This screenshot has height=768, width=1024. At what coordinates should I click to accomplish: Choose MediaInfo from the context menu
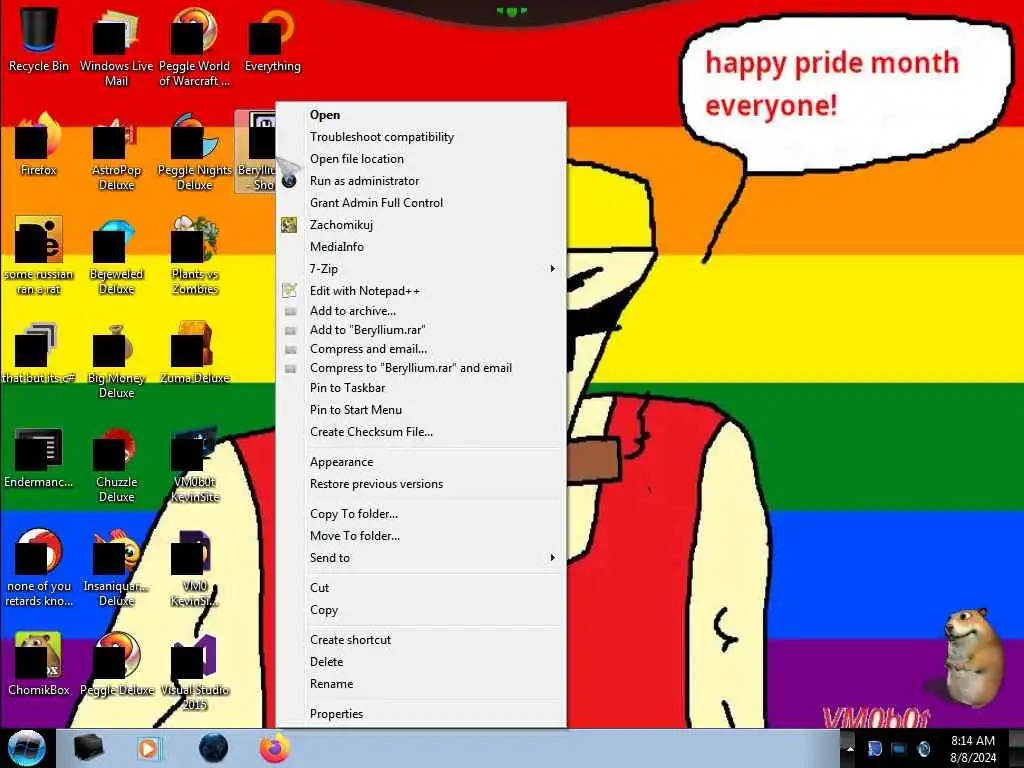tap(421, 247)
